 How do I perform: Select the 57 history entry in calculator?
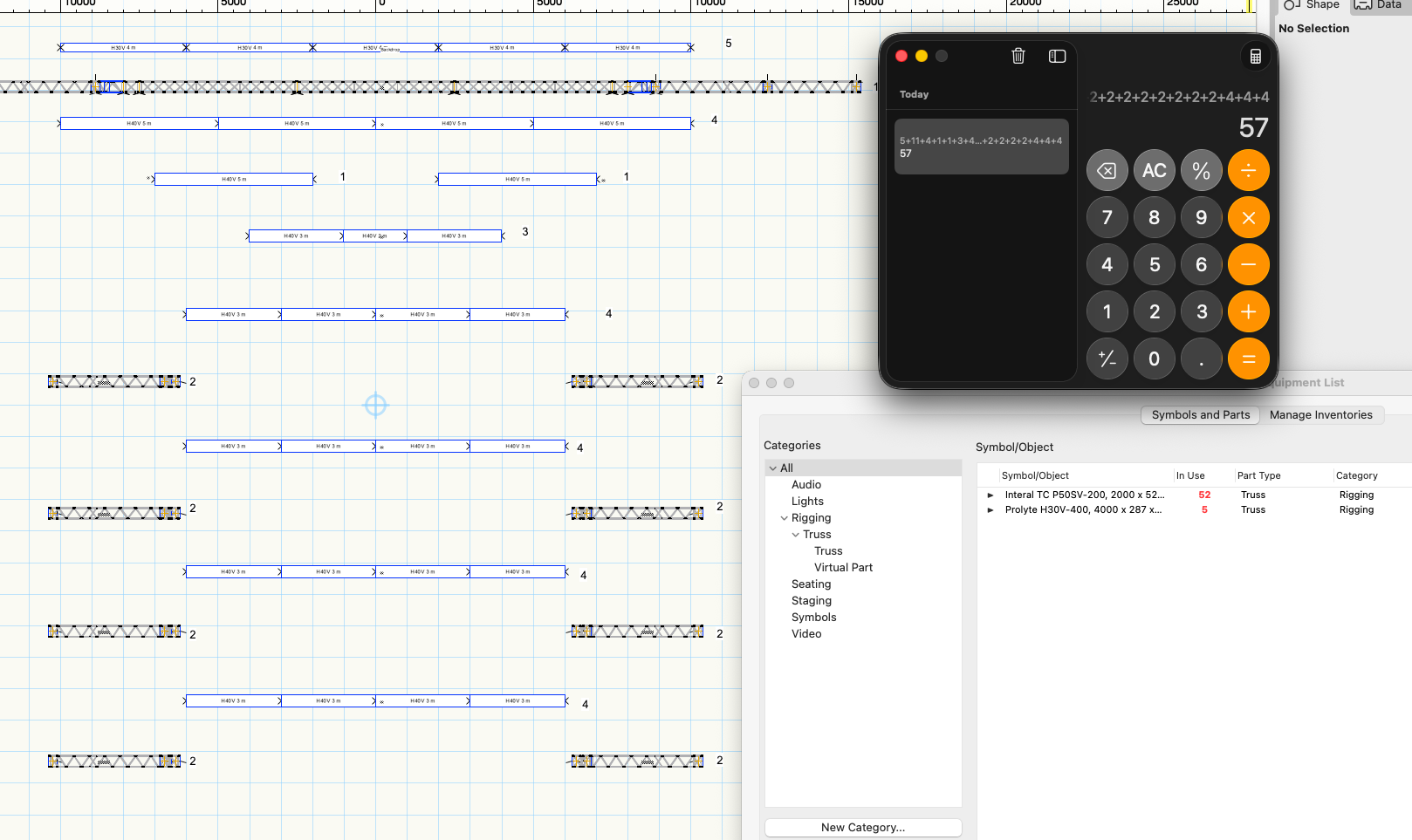(981, 147)
